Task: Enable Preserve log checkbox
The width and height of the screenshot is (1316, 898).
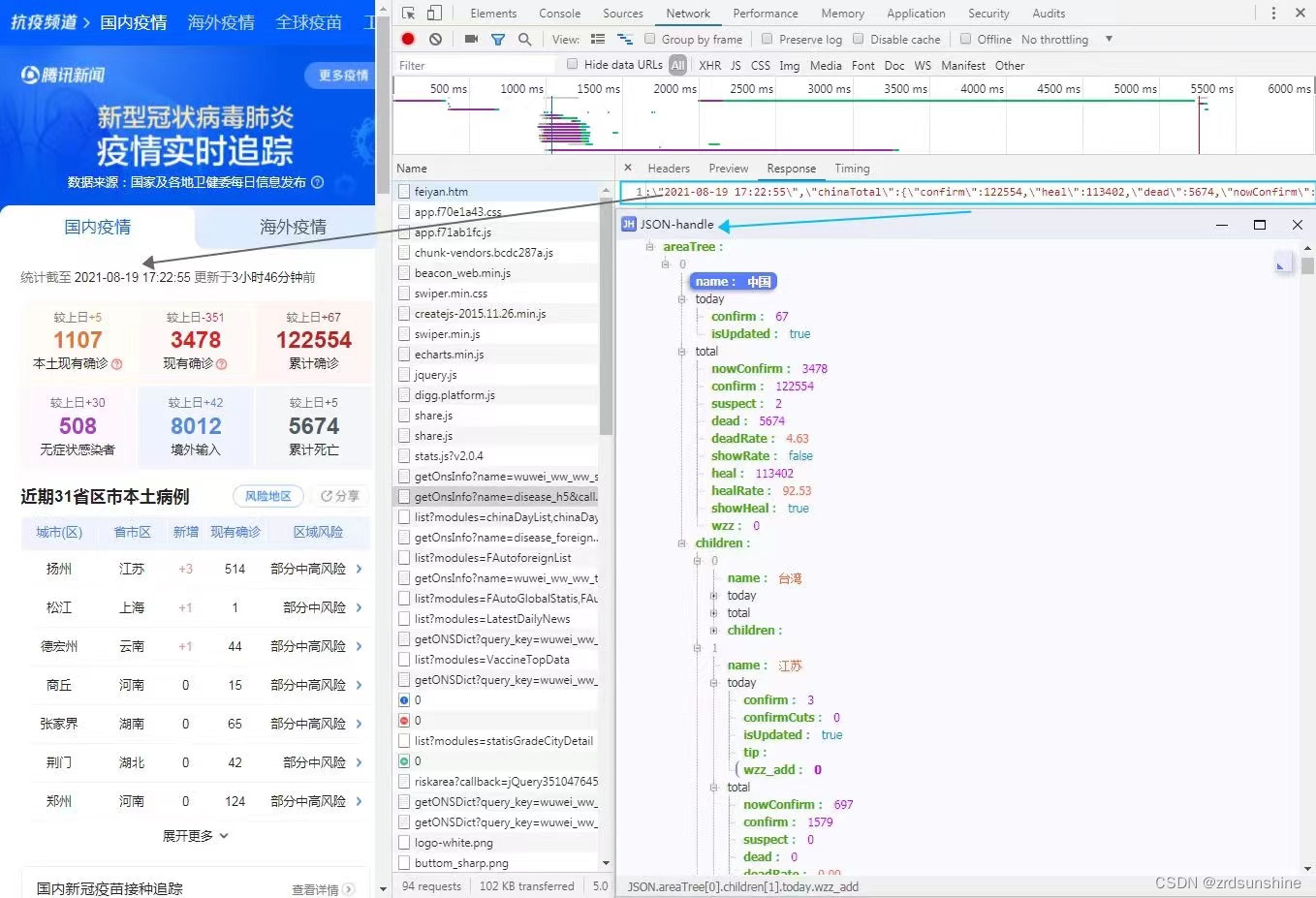Action: (x=768, y=39)
